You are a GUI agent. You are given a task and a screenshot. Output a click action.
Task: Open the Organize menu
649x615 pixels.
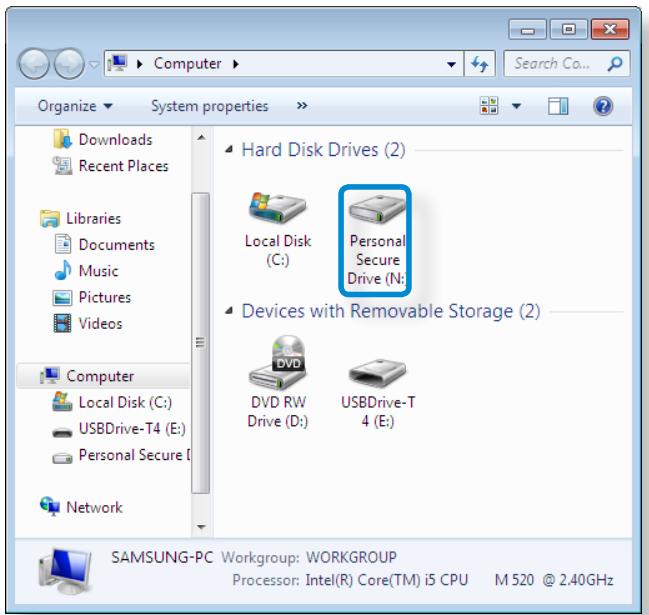[x=75, y=106]
